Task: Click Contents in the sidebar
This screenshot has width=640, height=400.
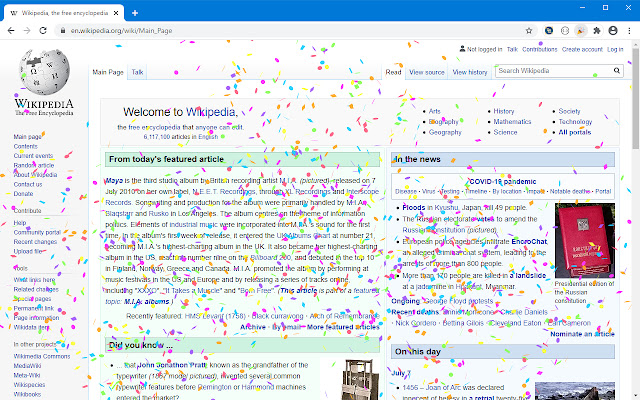Action: pos(25,146)
